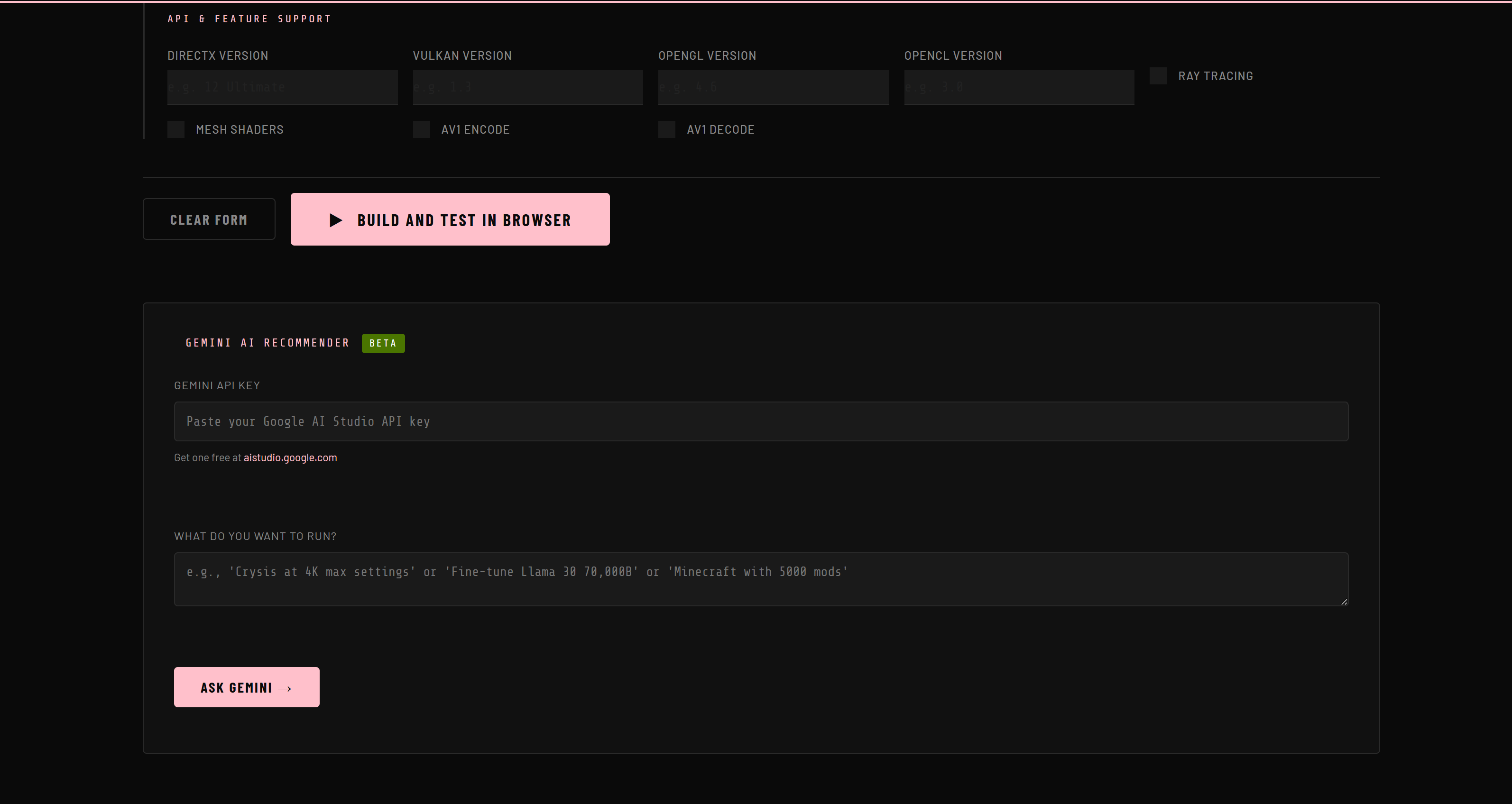The height and width of the screenshot is (804, 1512).
Task: Click the green BETA badge
Action: point(383,343)
